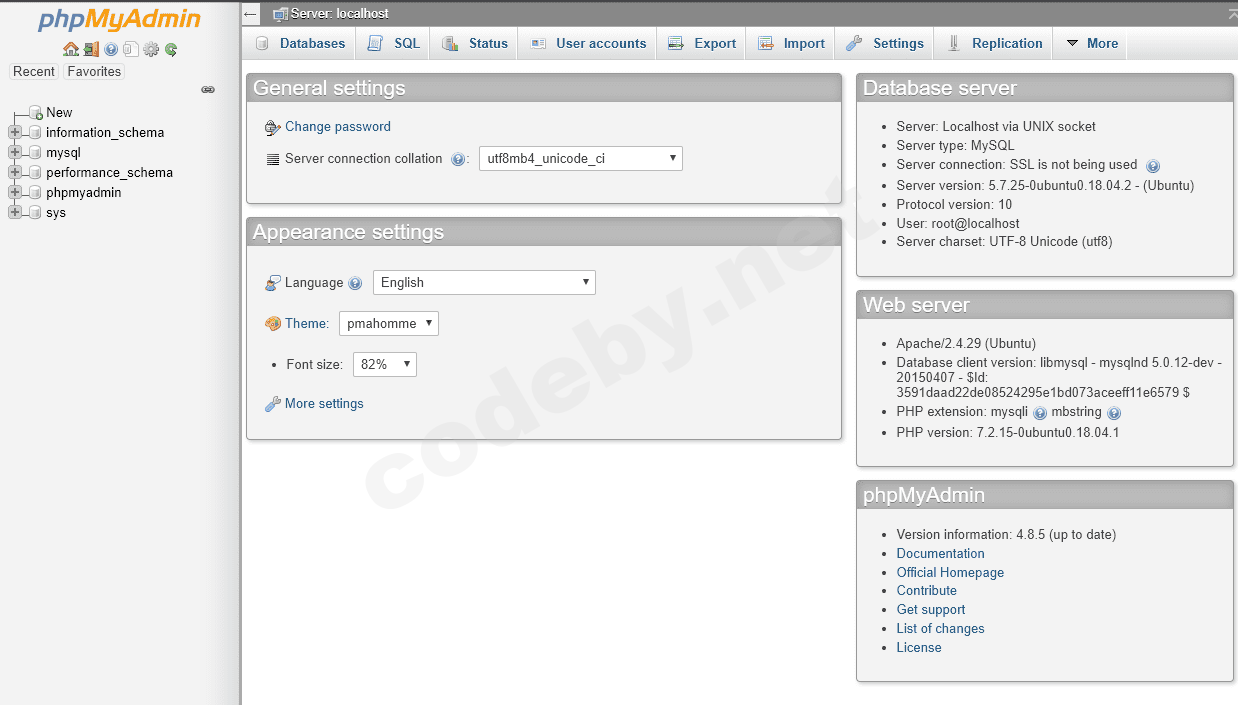1238x705 pixels.
Task: Expand the mysql database tree node
Action: pyautogui.click(x=15, y=153)
